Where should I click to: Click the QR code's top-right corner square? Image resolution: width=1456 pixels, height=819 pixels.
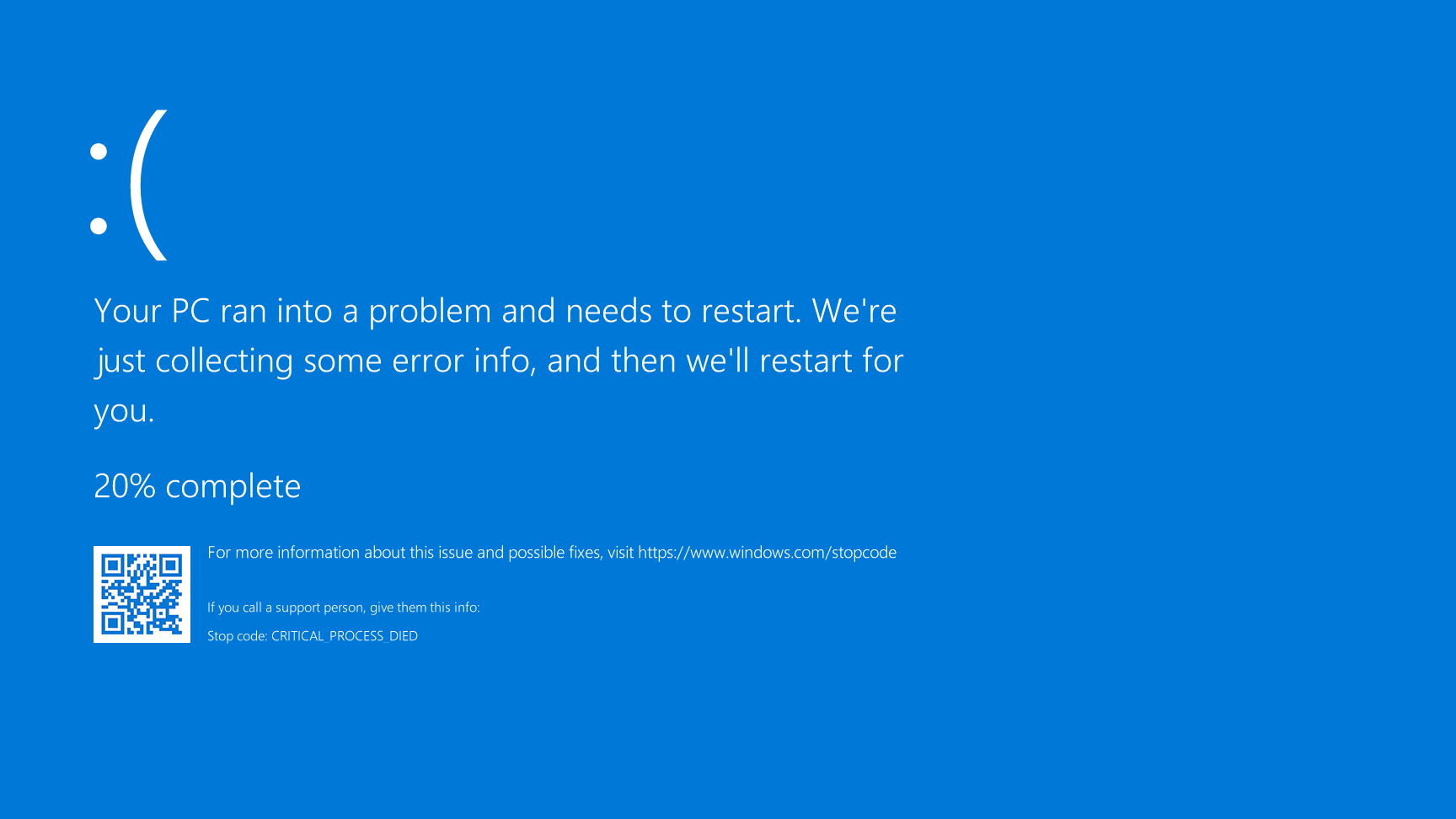[x=170, y=565]
